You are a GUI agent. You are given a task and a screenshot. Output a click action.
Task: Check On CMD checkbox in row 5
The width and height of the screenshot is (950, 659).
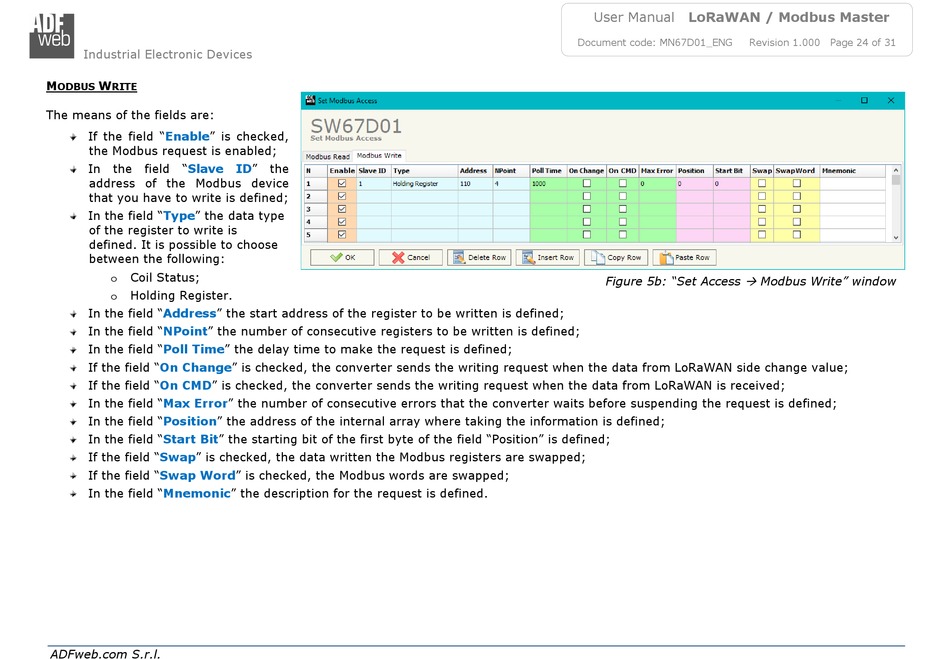tap(623, 234)
